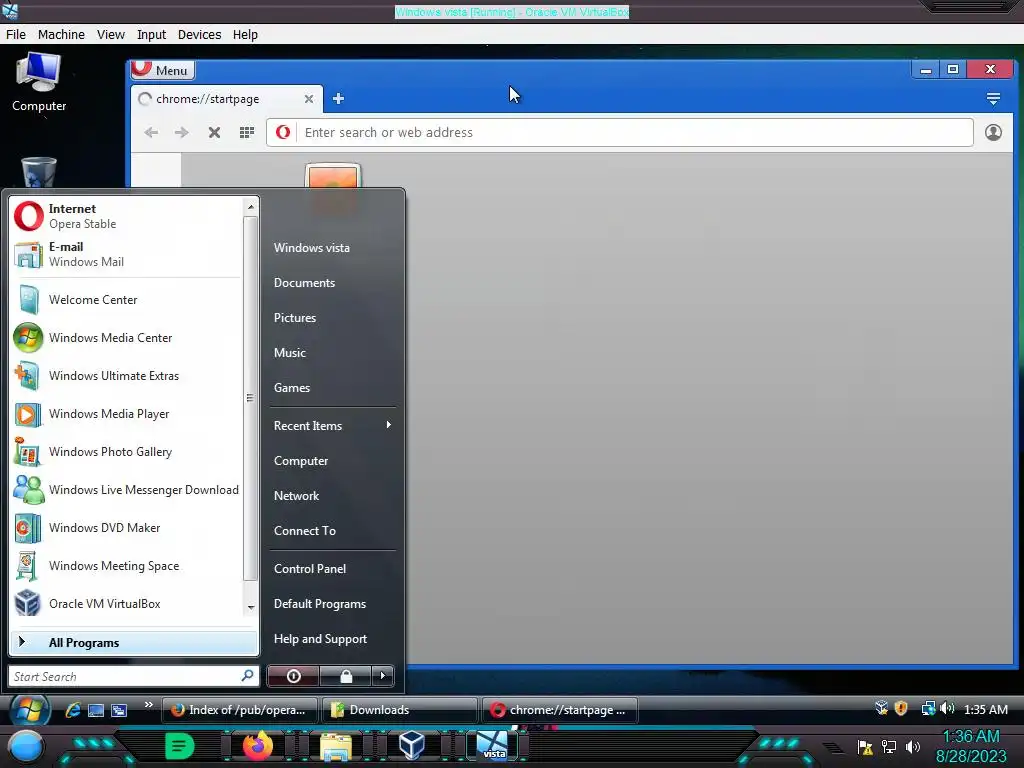Open Opera tab menu icon
Screen dimensions: 1024x768
pyautogui.click(x=993, y=99)
